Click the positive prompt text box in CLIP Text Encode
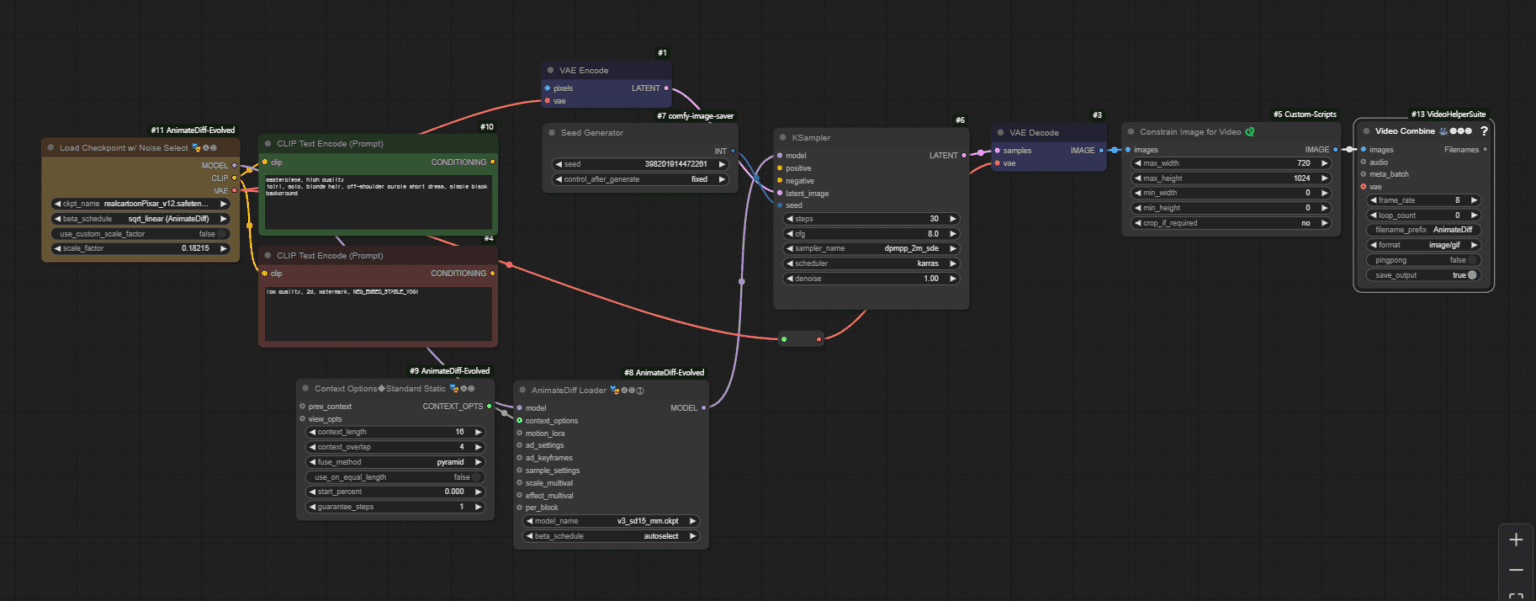 378,200
